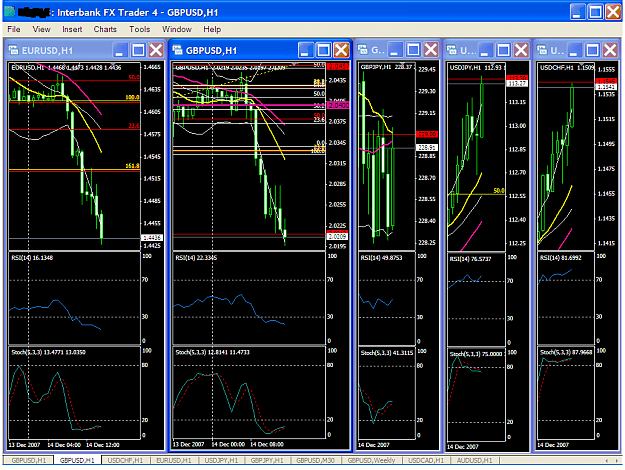Image resolution: width=625 pixels, height=470 pixels.
Task: Open the View menu
Action: 41,29
